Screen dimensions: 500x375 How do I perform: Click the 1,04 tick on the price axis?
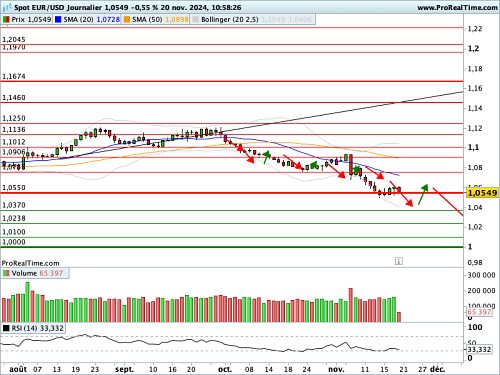[475, 207]
